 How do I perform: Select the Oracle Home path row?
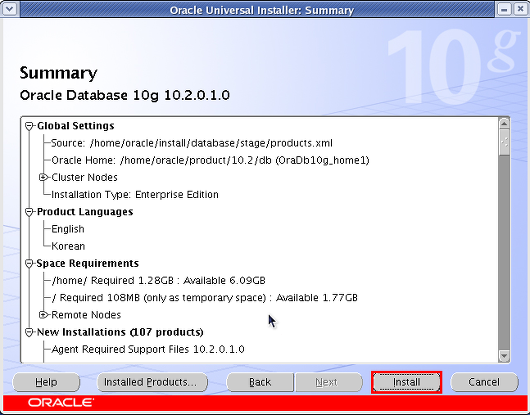pos(210,160)
